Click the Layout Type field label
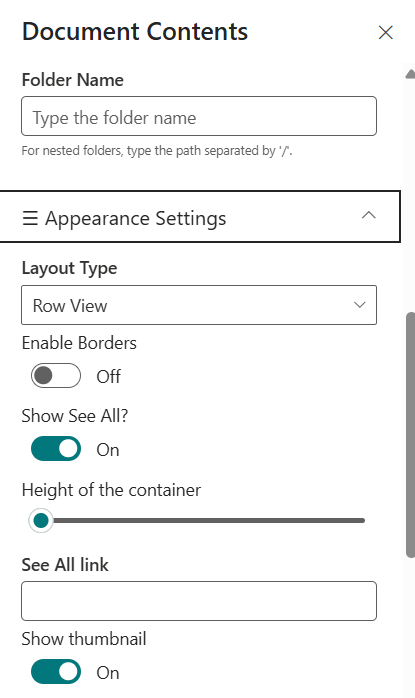 pyautogui.click(x=69, y=268)
